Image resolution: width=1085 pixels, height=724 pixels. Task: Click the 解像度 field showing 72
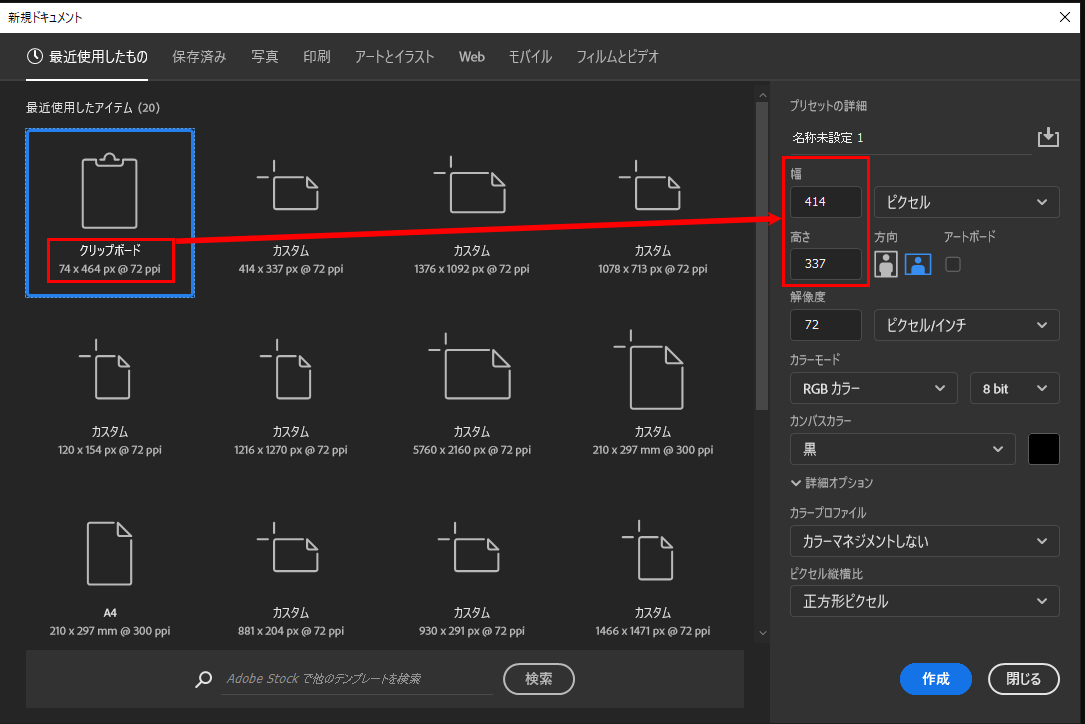pos(826,325)
